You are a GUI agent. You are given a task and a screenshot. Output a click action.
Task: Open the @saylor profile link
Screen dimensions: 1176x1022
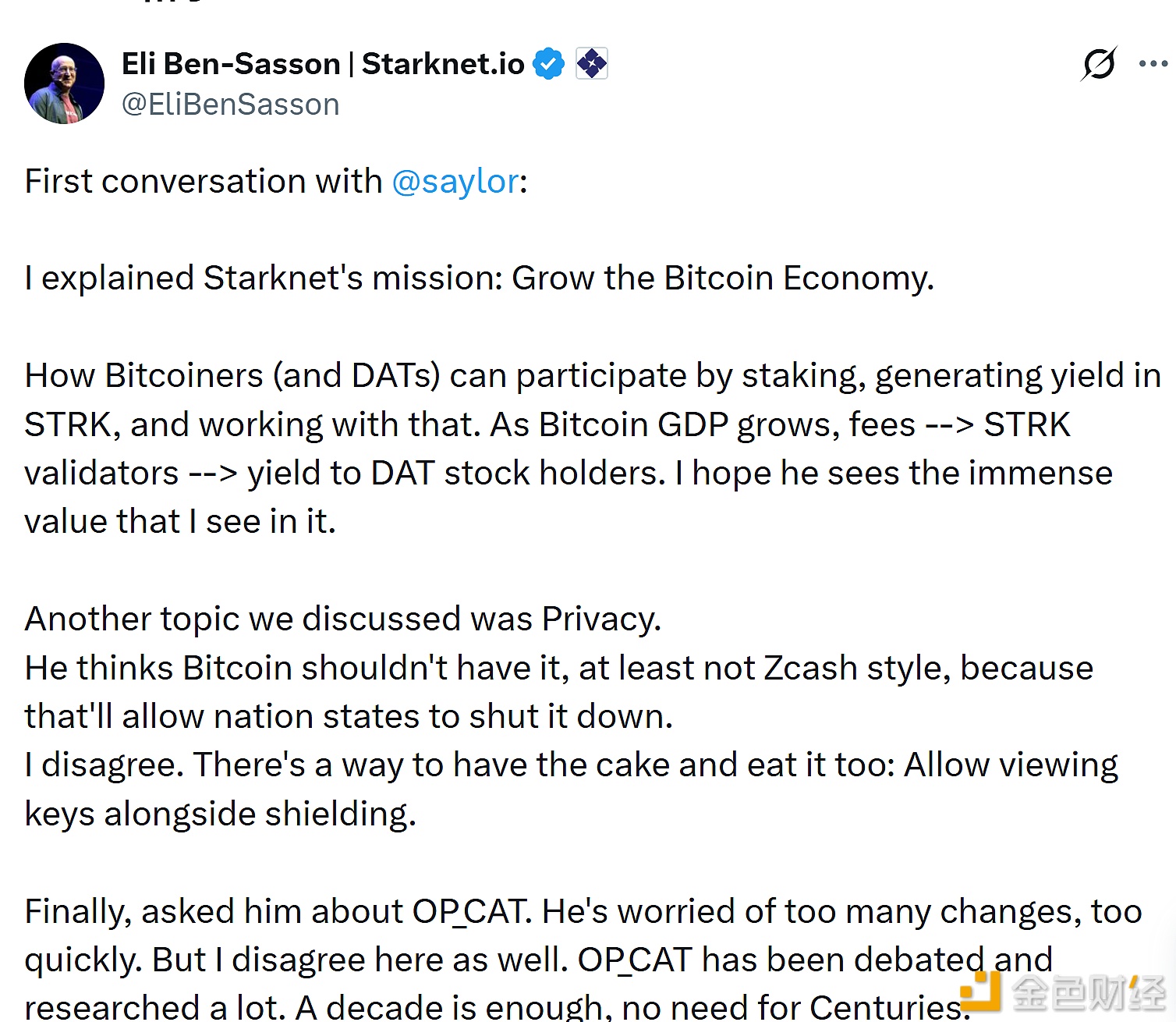(455, 181)
